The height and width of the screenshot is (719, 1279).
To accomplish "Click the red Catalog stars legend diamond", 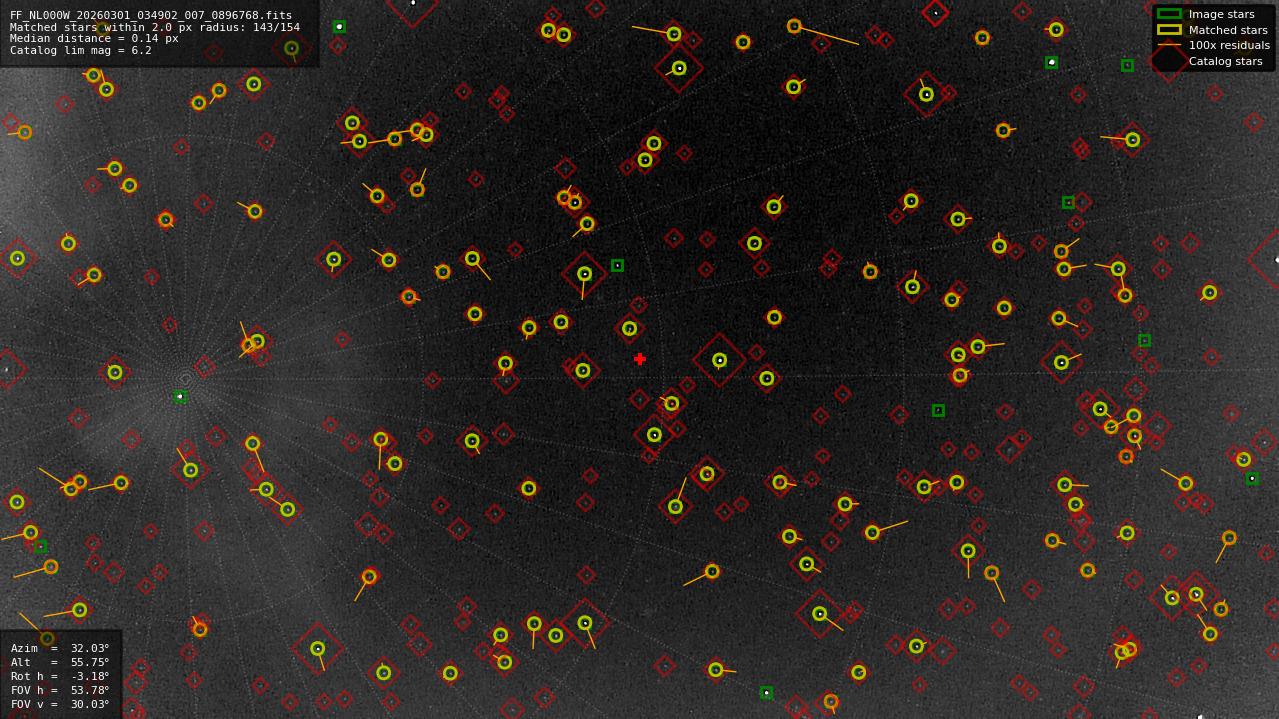I will [1169, 61].
